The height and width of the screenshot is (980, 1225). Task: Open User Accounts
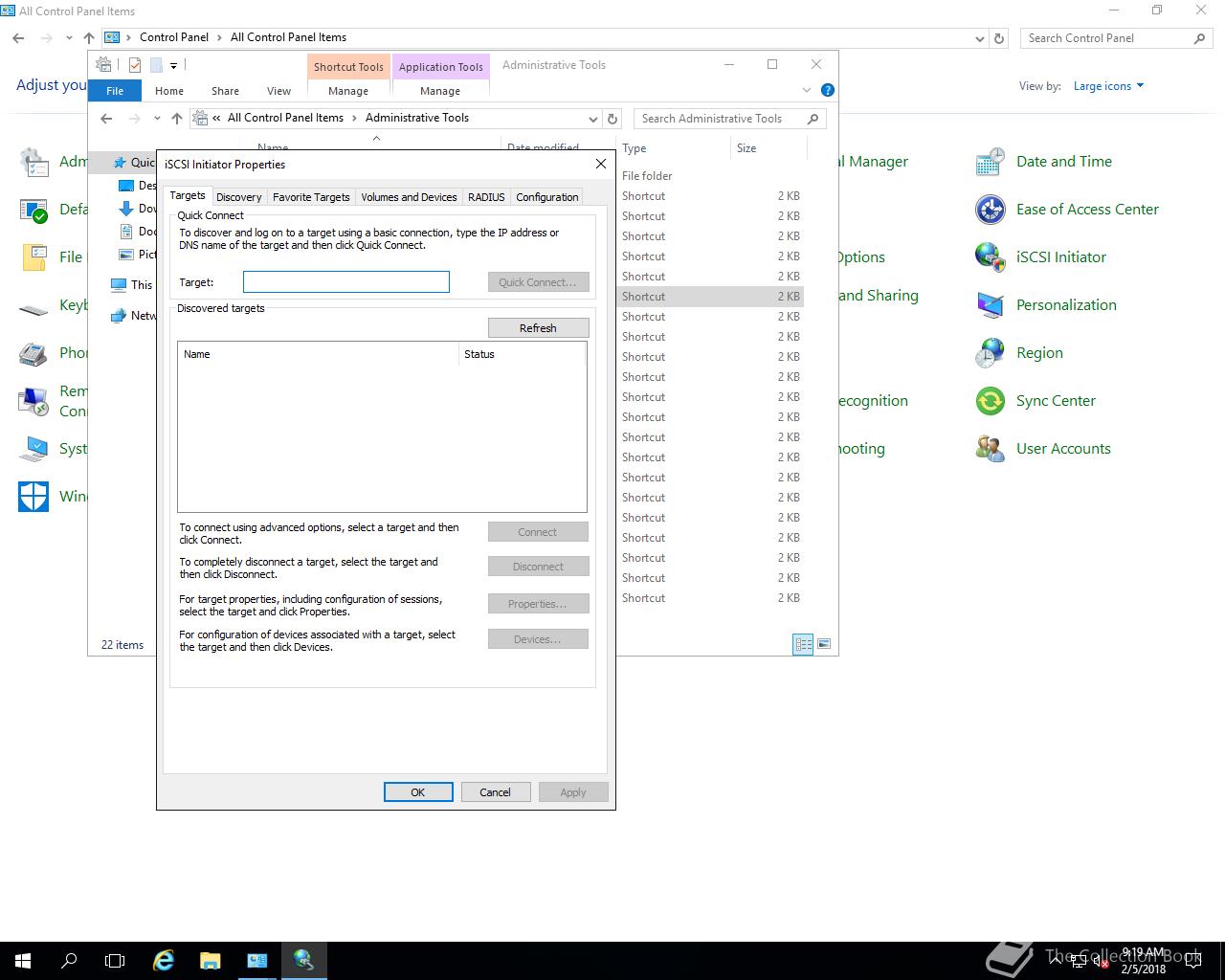point(1042,448)
